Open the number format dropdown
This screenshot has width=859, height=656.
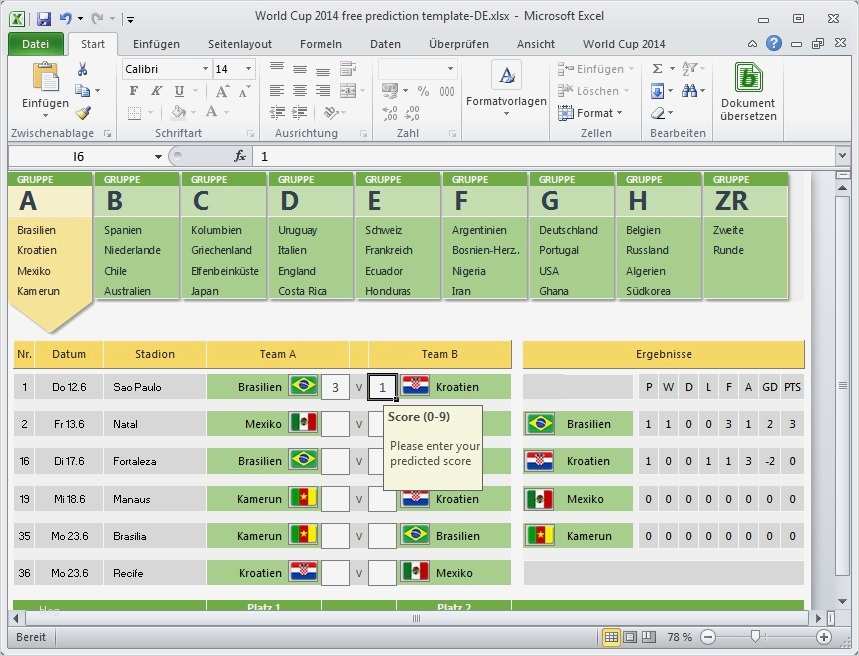[450, 69]
